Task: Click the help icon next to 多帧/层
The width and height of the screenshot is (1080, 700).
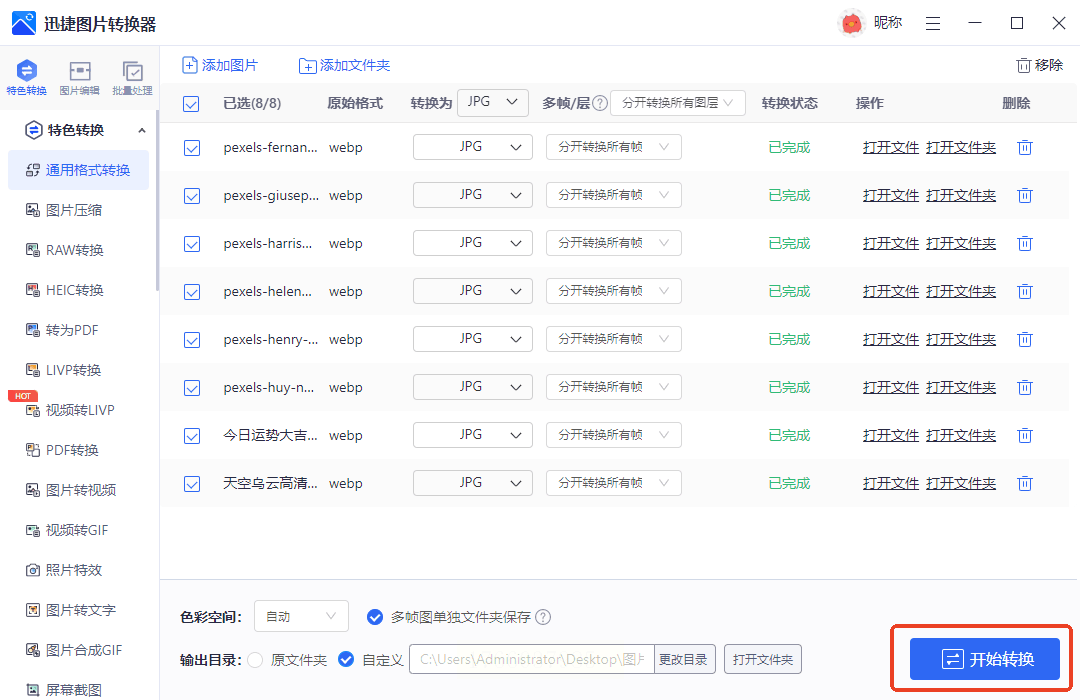Action: coord(600,103)
